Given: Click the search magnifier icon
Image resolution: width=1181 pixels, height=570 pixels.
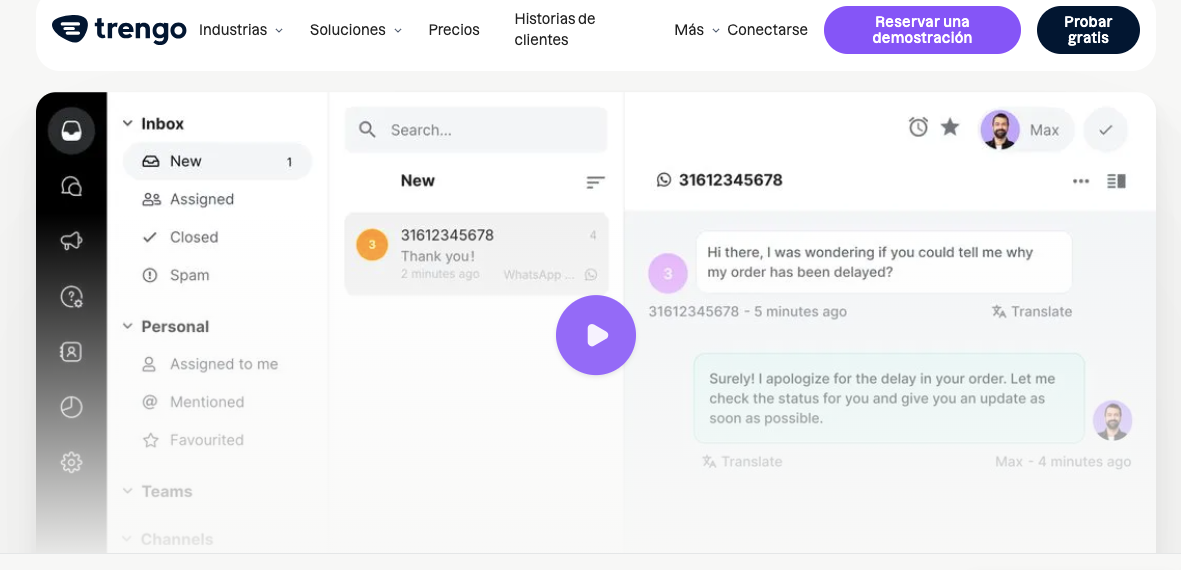Looking at the screenshot, I should [x=368, y=130].
